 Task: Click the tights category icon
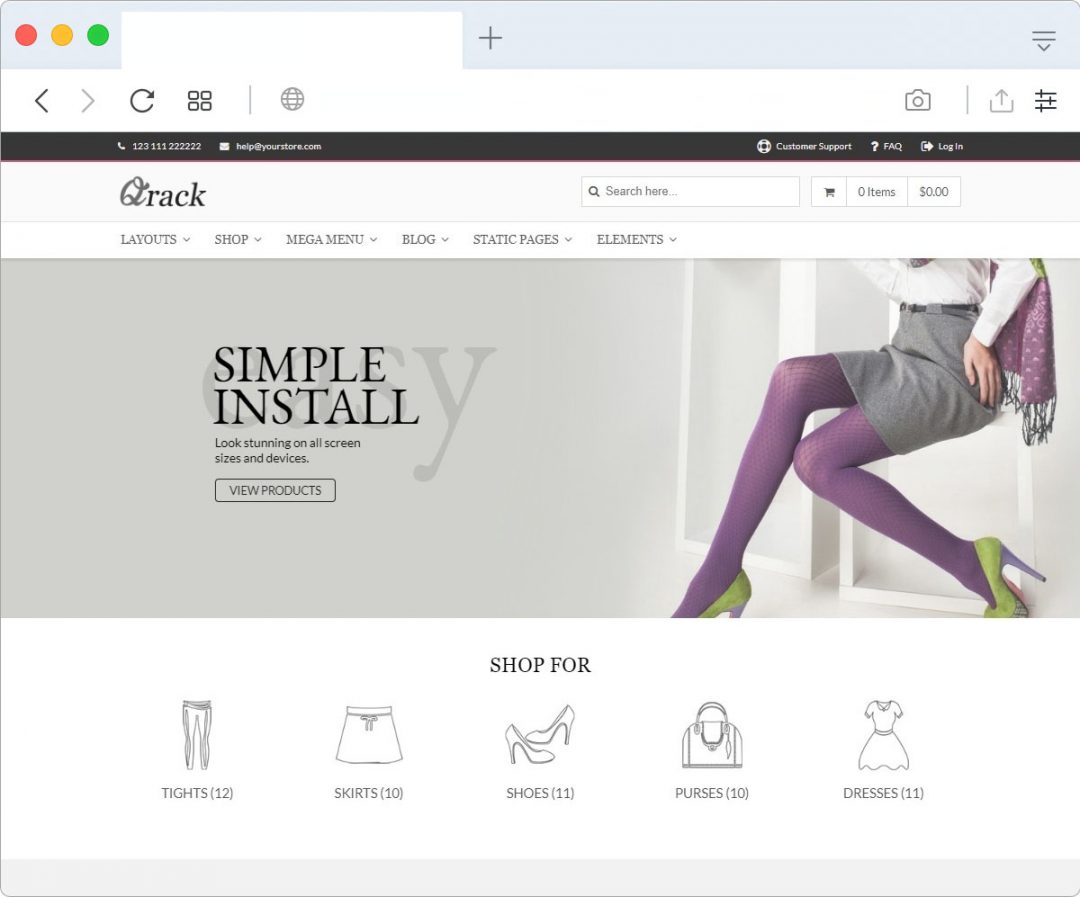(197, 735)
